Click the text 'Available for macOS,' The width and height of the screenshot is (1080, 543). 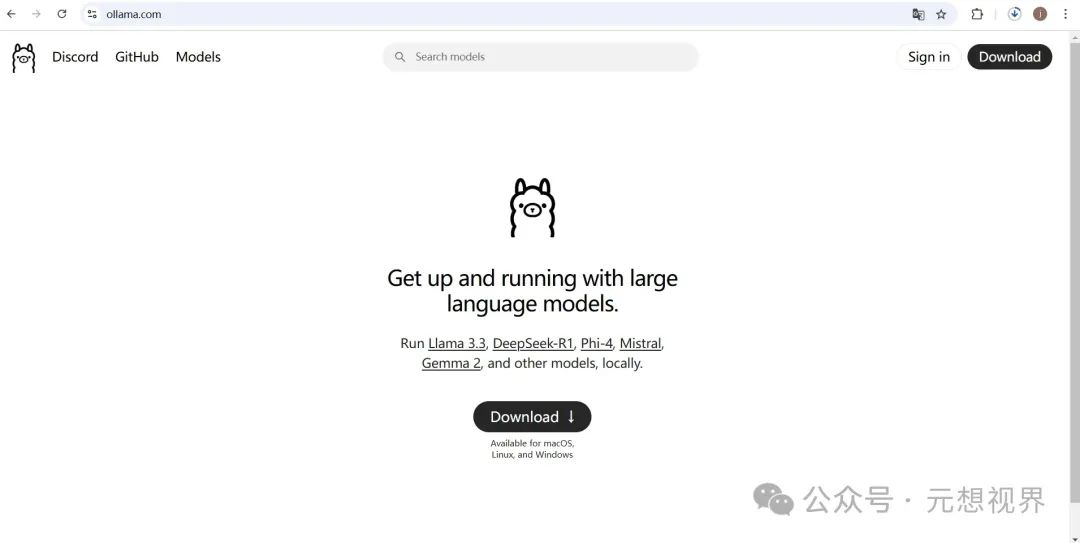click(x=532, y=443)
